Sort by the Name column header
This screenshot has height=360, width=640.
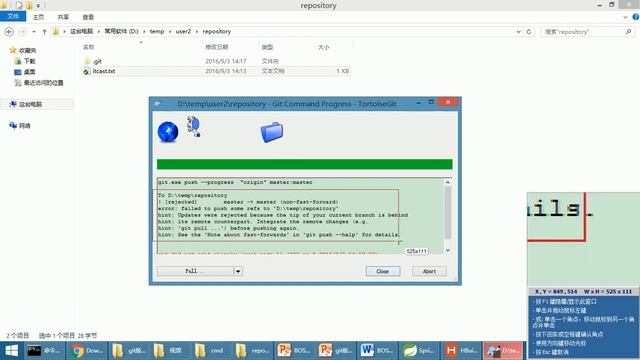pos(89,47)
